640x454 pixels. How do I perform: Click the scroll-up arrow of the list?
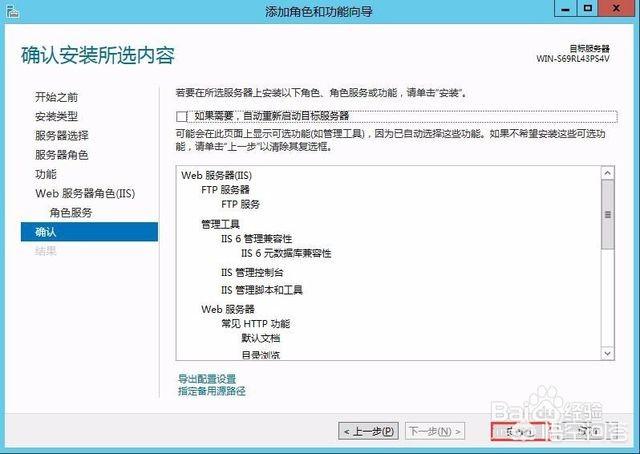coord(607,173)
